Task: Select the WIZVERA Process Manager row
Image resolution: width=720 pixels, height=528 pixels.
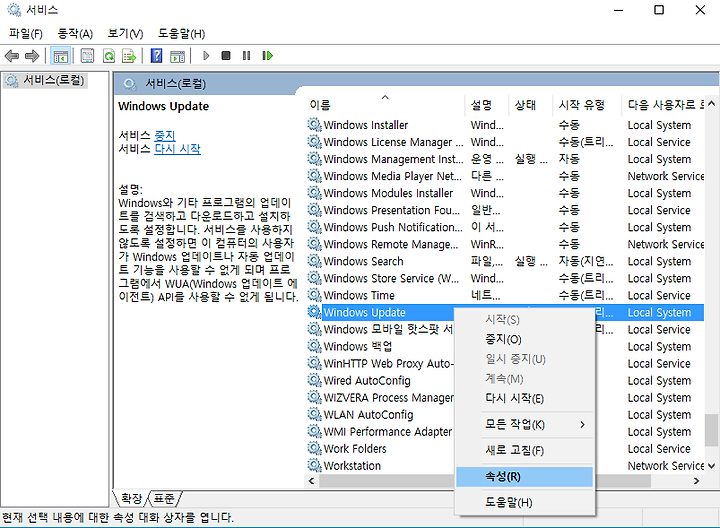Action: tap(380, 398)
